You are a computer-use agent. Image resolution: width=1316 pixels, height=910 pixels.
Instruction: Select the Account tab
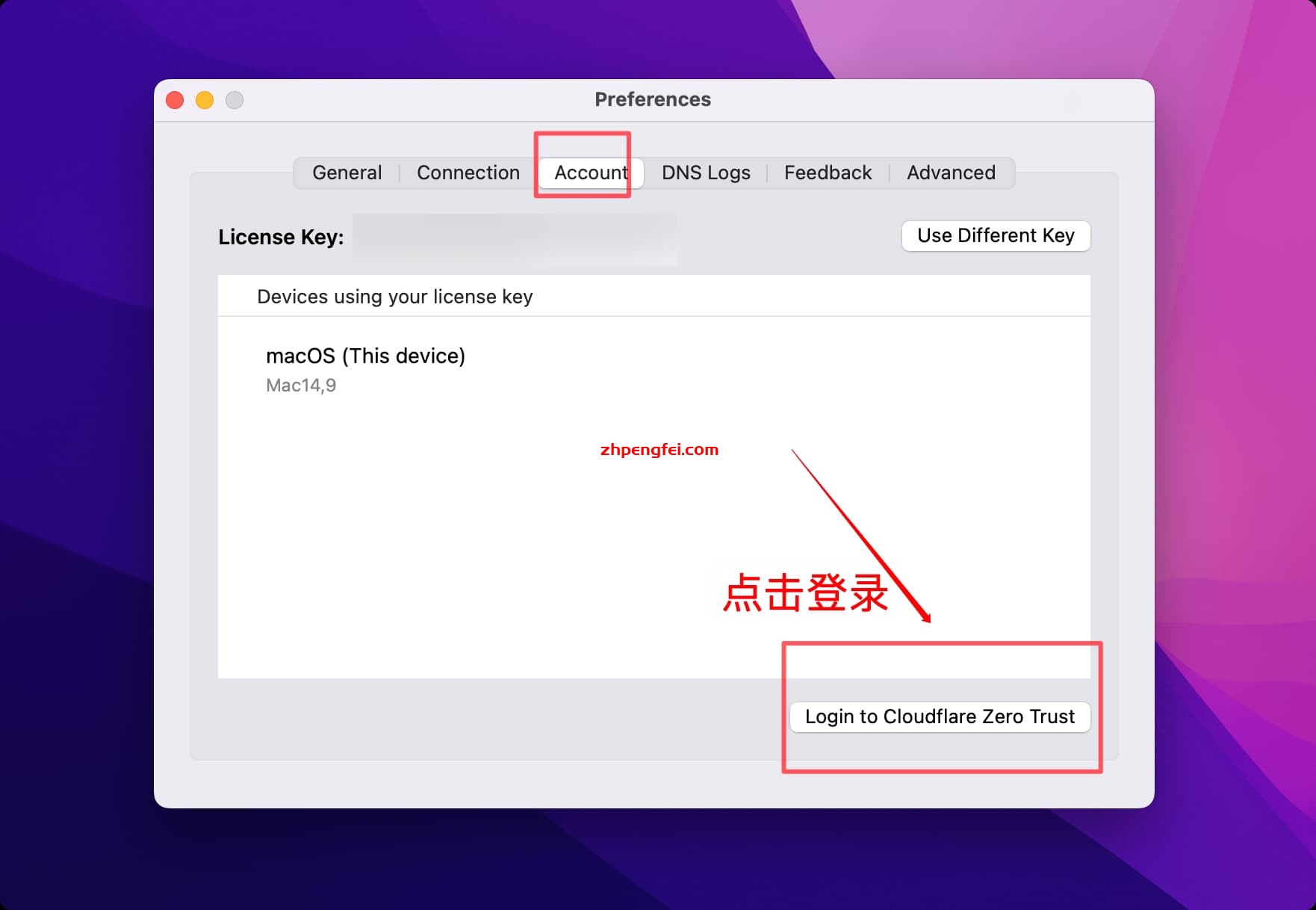590,173
